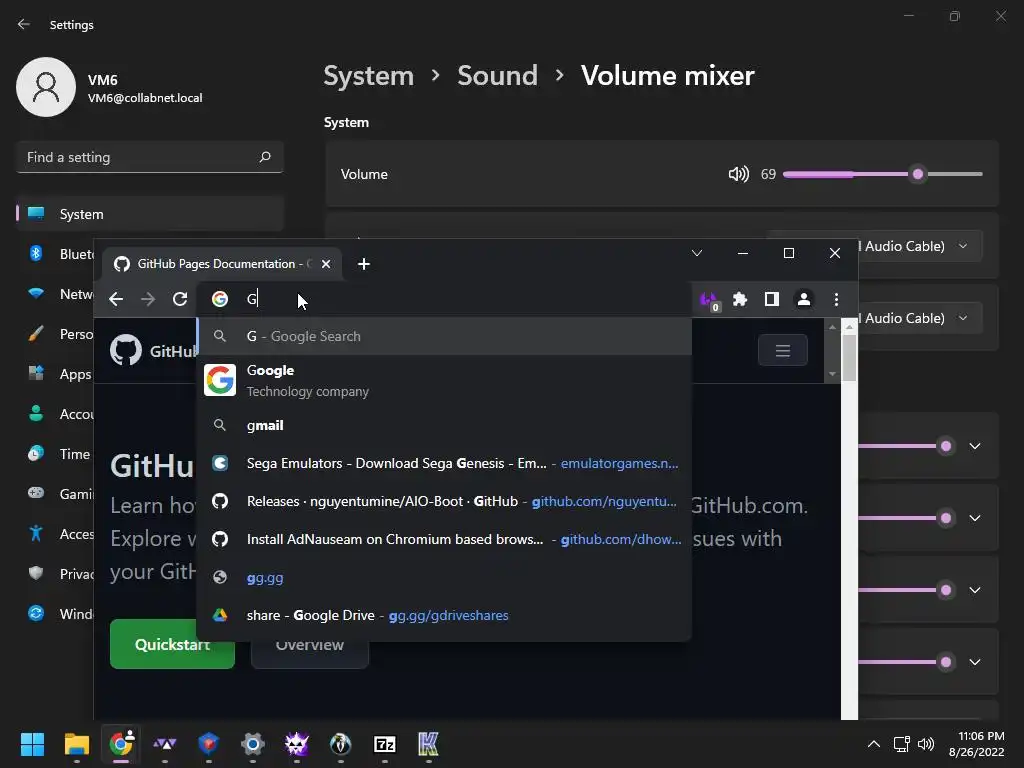Click the Chrome forward arrow
1024x768 pixels.
[148, 299]
